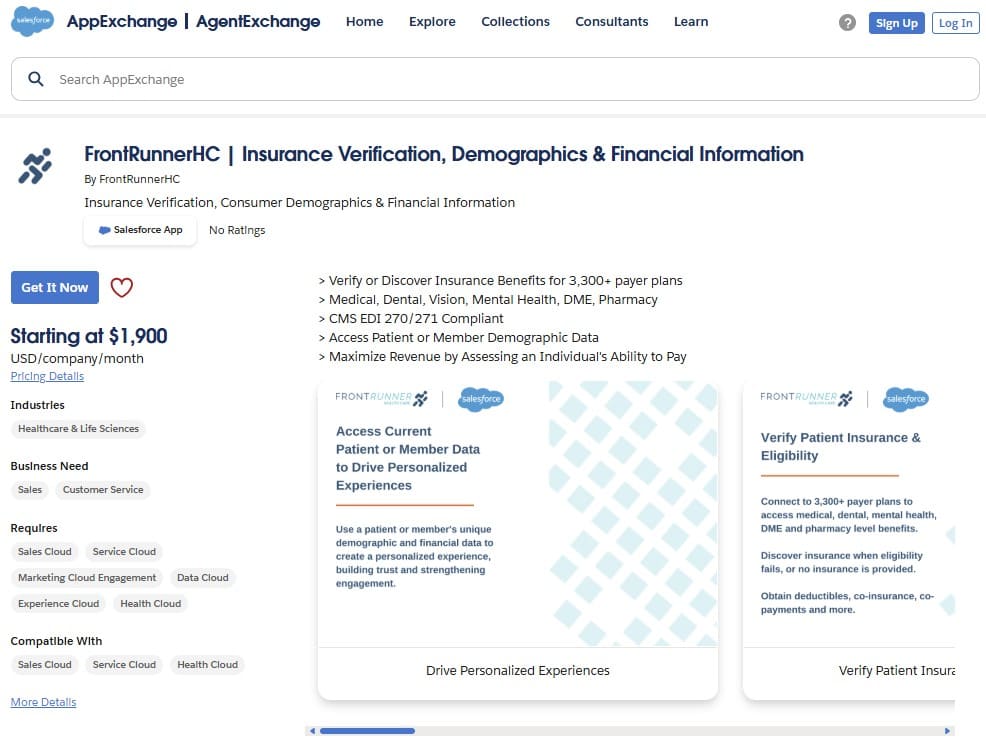Open the Learn menu item
This screenshot has width=986, height=743.
coord(691,21)
